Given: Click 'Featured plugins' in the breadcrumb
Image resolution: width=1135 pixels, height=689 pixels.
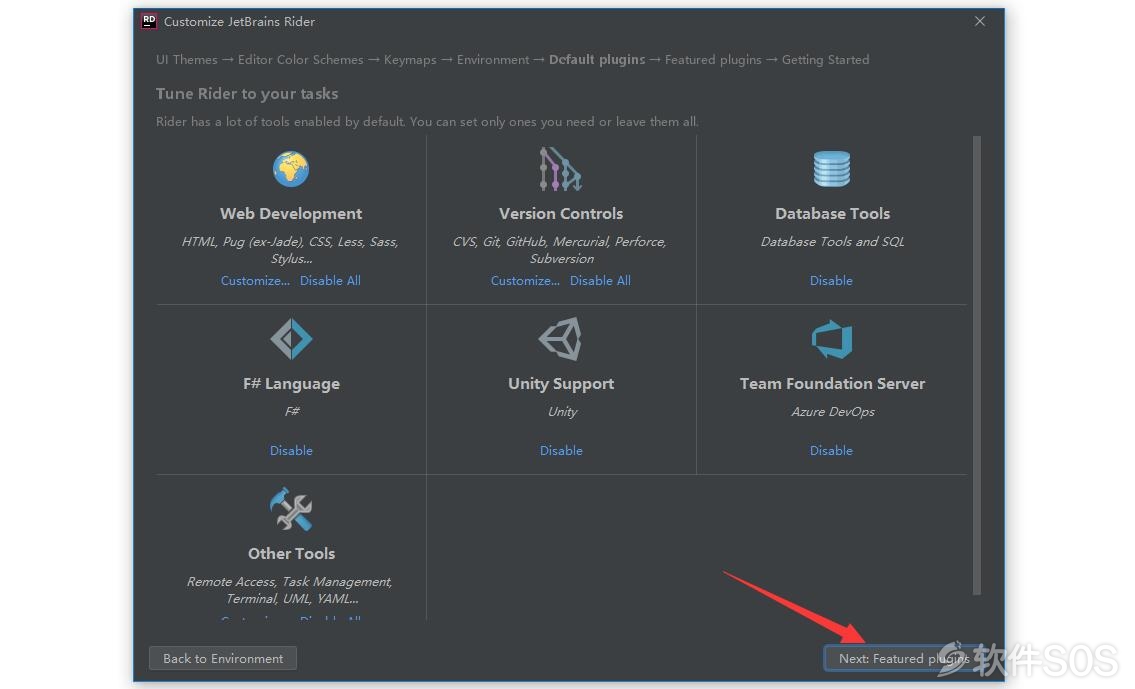Looking at the screenshot, I should pyautogui.click(x=713, y=60).
